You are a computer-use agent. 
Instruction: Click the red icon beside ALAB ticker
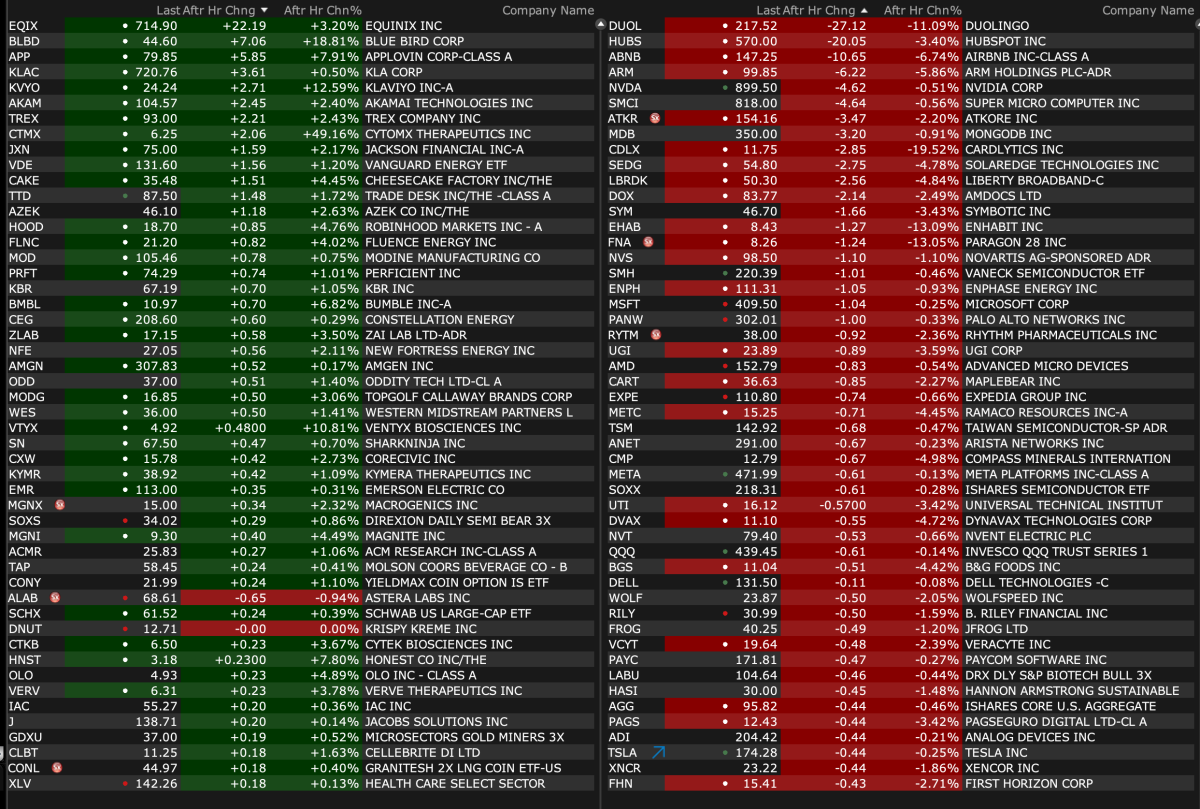(x=56, y=597)
